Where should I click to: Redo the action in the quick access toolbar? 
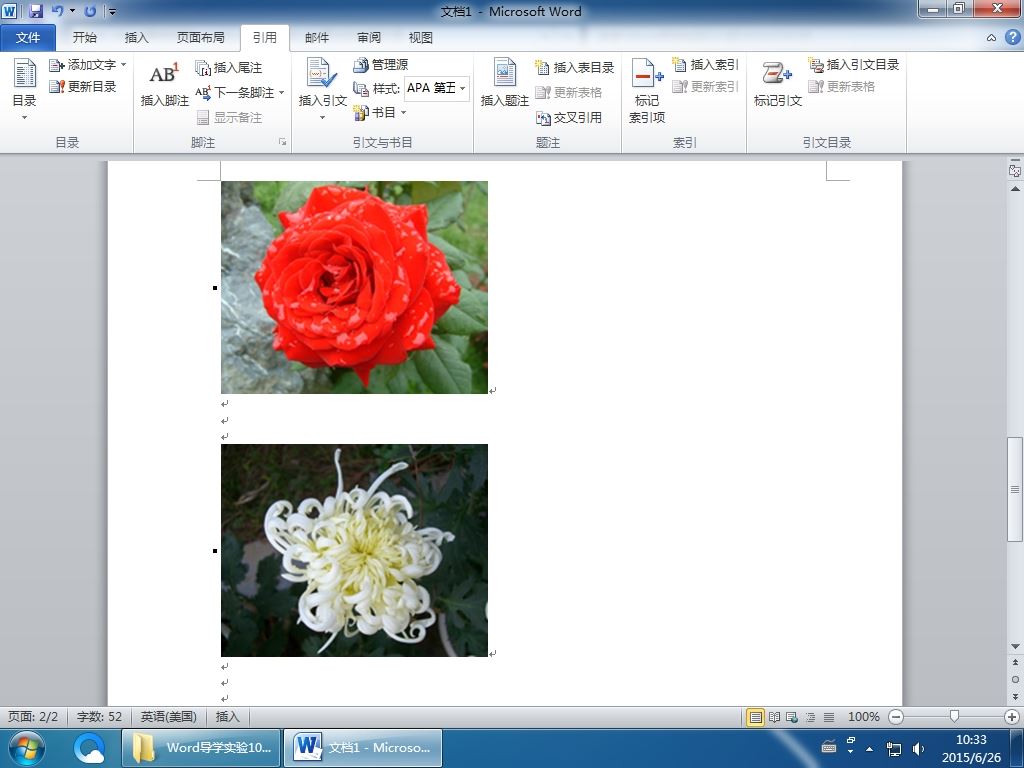point(90,11)
